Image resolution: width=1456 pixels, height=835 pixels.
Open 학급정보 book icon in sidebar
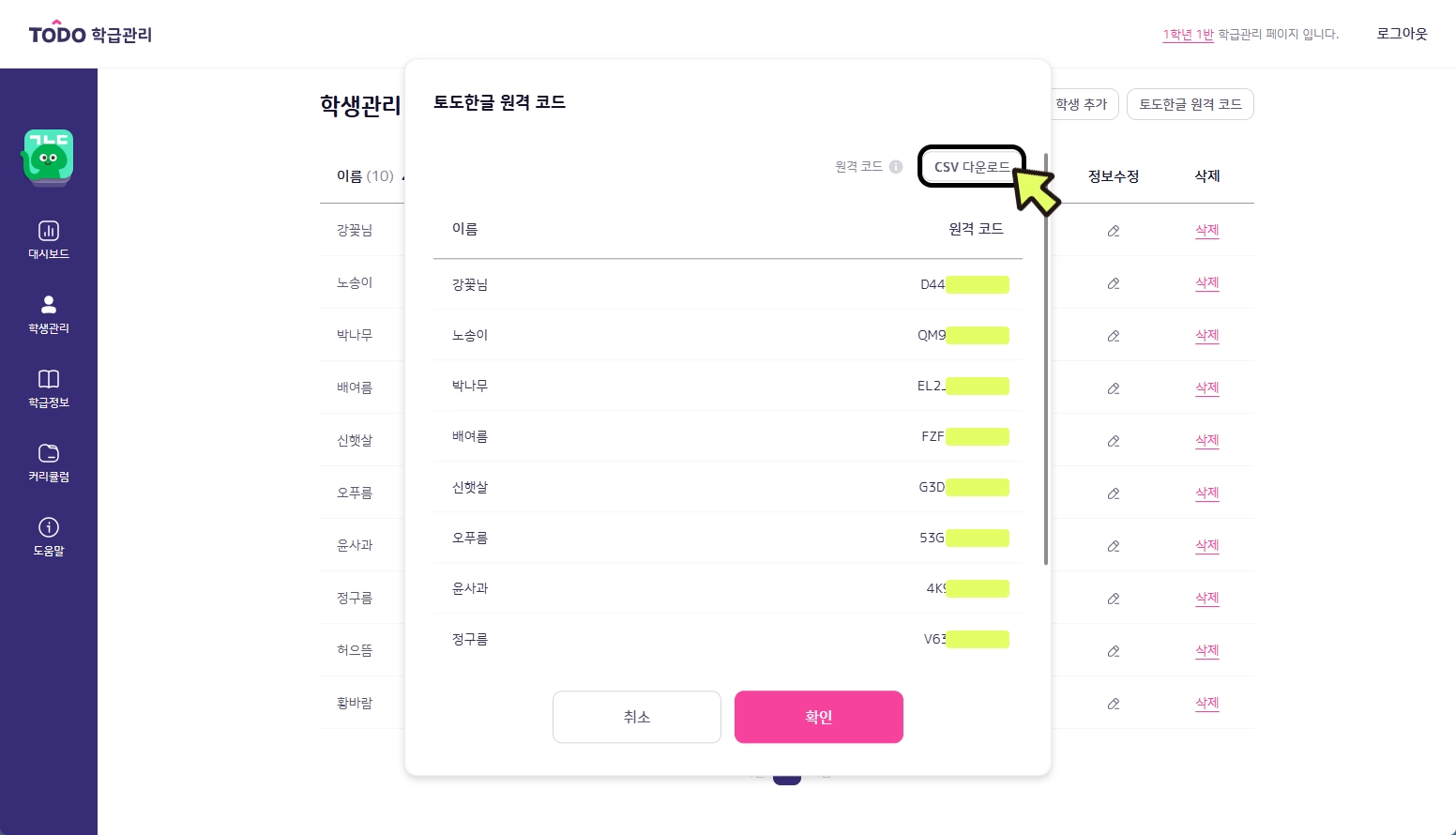(x=49, y=379)
